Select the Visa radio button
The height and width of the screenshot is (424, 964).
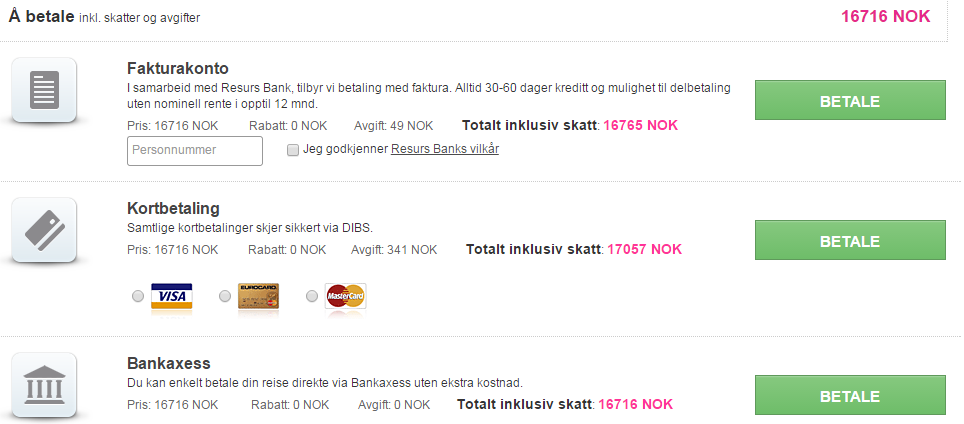tap(138, 296)
